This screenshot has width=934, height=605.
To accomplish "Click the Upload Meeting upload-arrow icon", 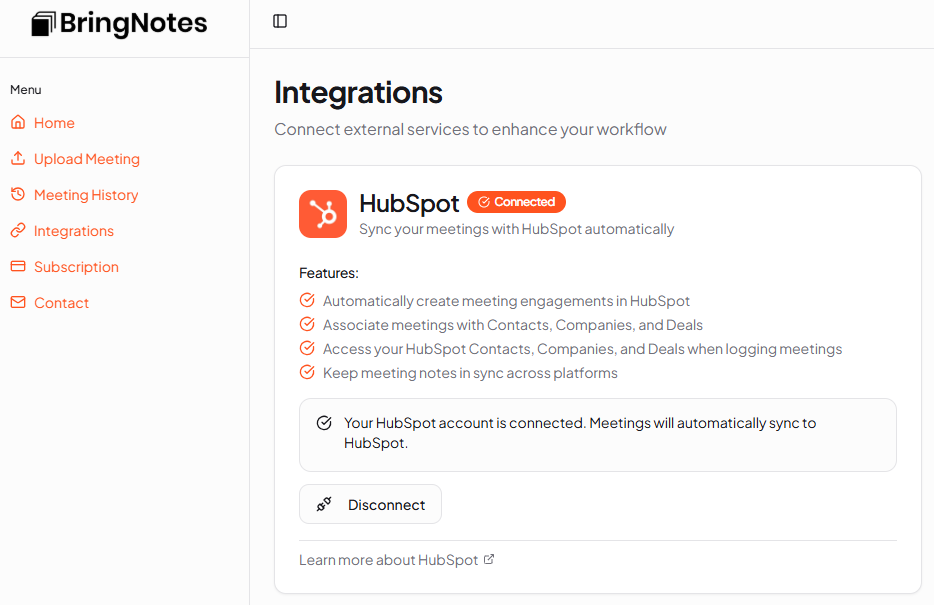I will click(x=17, y=158).
